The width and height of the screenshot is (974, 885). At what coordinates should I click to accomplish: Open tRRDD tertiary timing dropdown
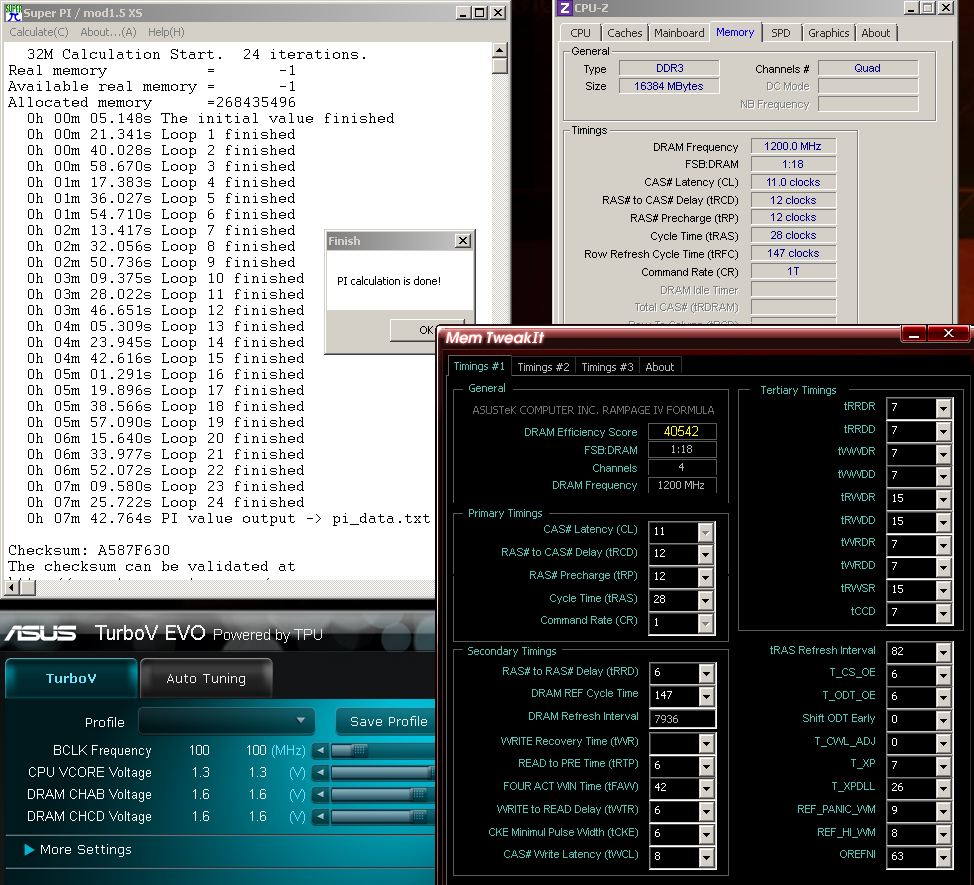(x=943, y=430)
